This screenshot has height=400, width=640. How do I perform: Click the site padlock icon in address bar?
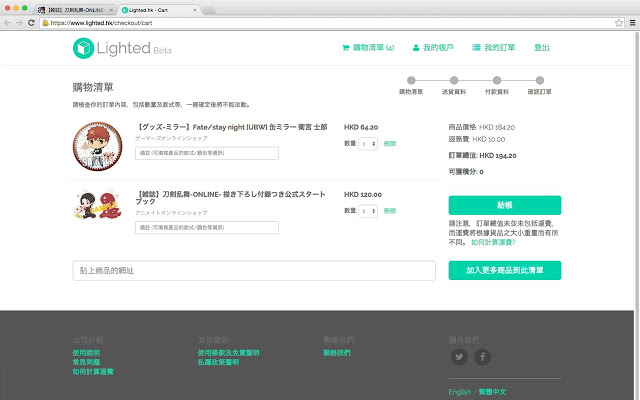click(46, 23)
